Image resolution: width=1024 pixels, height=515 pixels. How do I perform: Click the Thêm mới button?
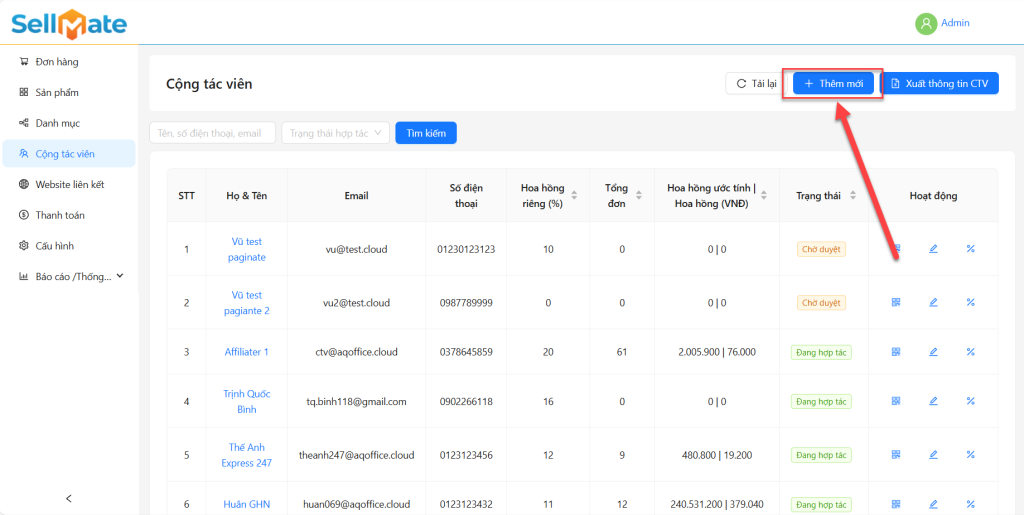833,84
